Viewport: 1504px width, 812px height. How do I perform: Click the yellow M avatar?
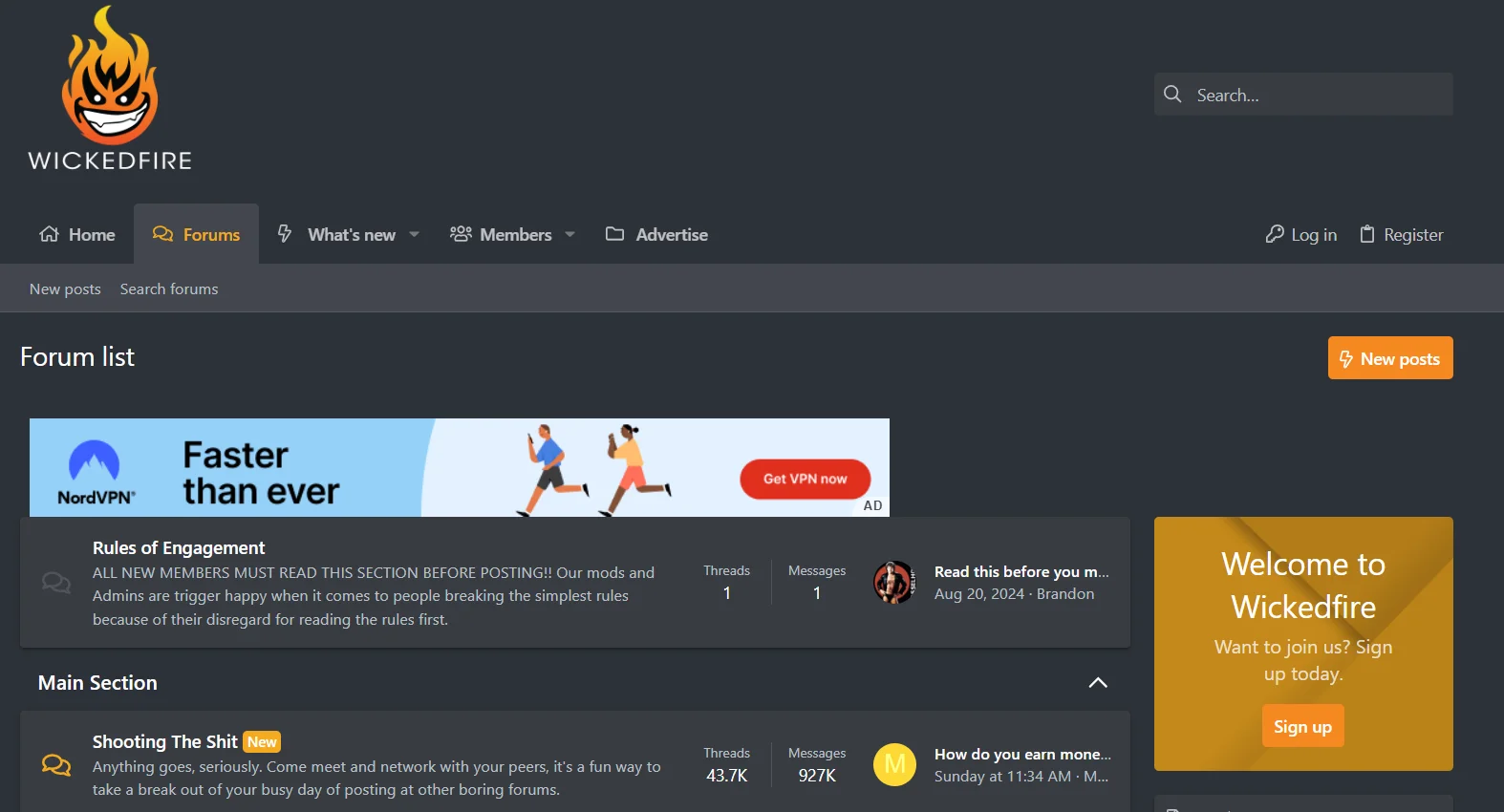[x=894, y=764]
